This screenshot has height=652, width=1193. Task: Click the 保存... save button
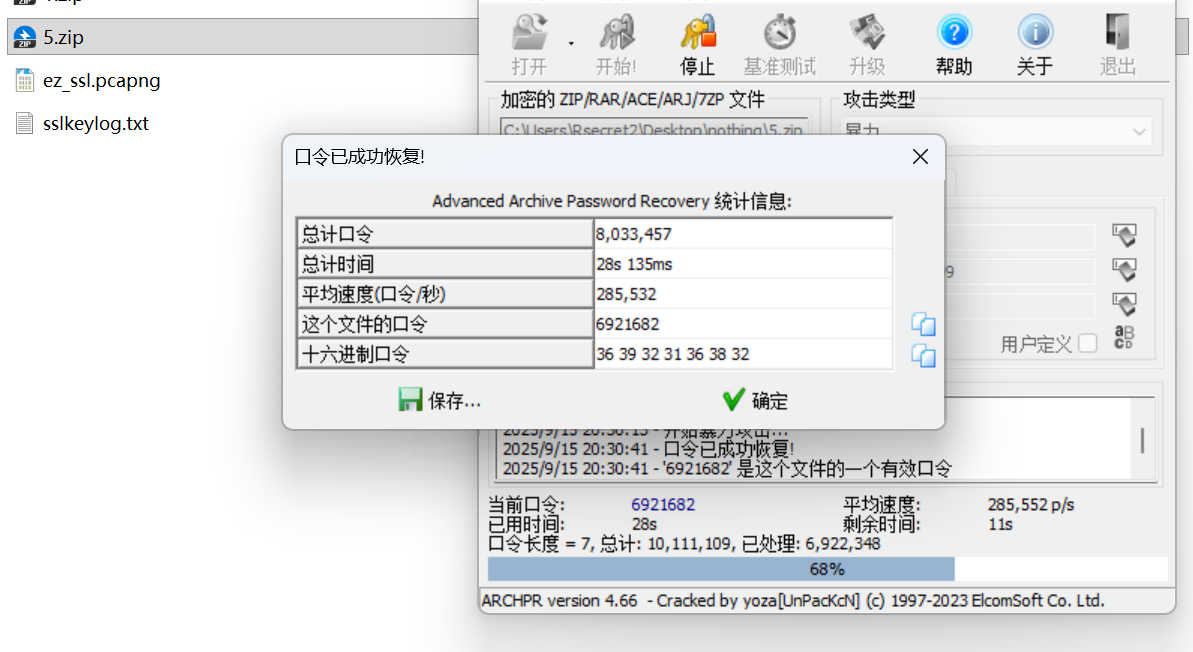(x=440, y=400)
